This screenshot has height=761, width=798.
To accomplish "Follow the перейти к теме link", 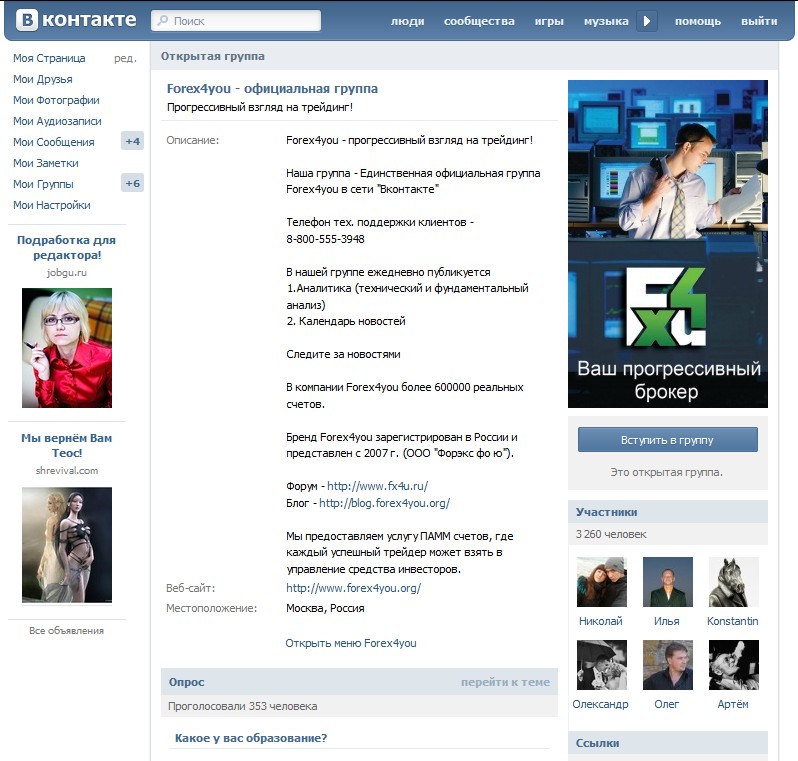I will pyautogui.click(x=505, y=682).
